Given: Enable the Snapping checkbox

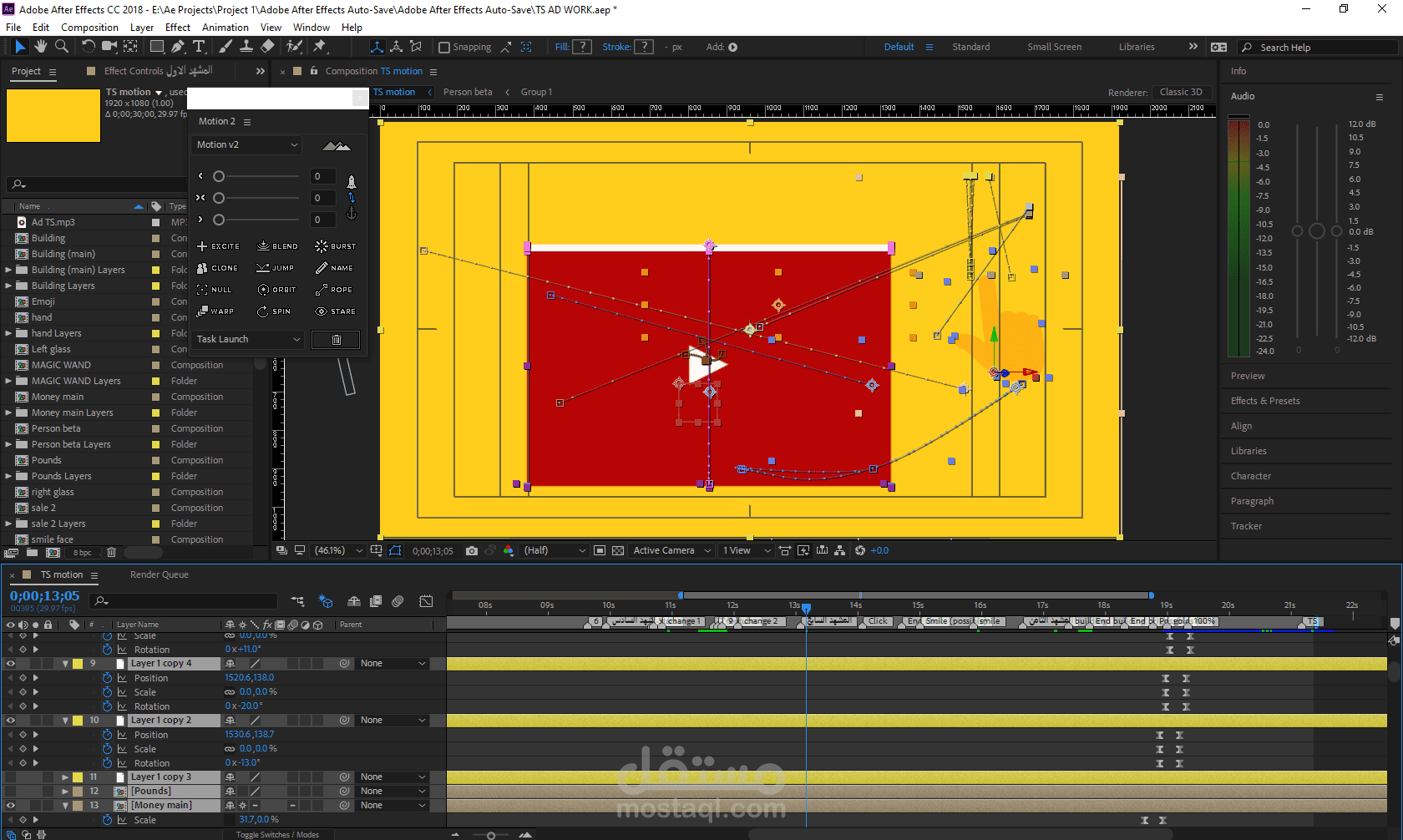Looking at the screenshot, I should (x=444, y=48).
